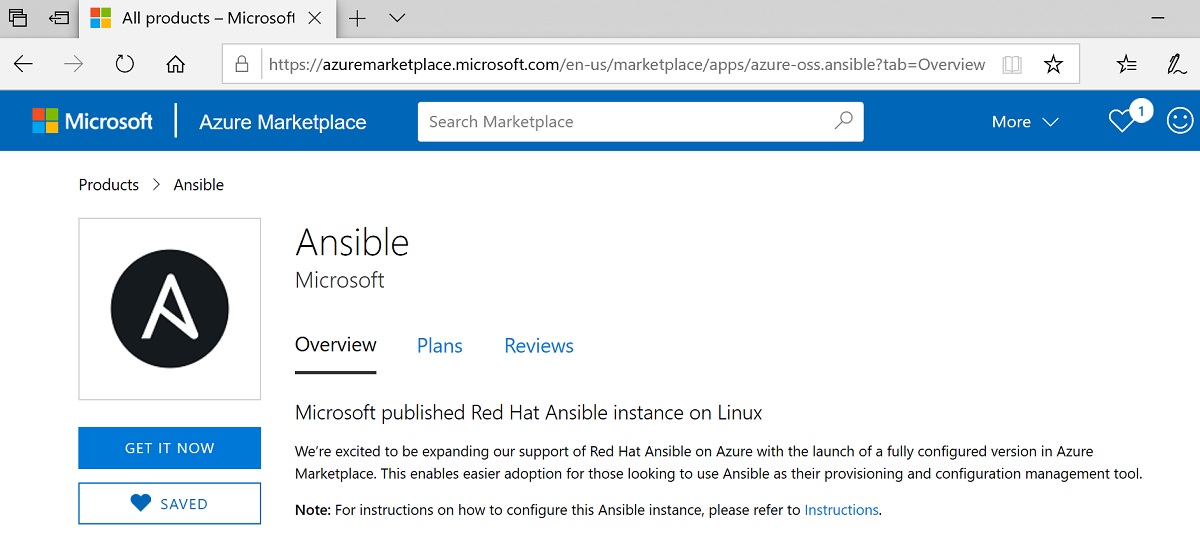Click the browser forward arrow
1200x534 pixels.
point(73,65)
